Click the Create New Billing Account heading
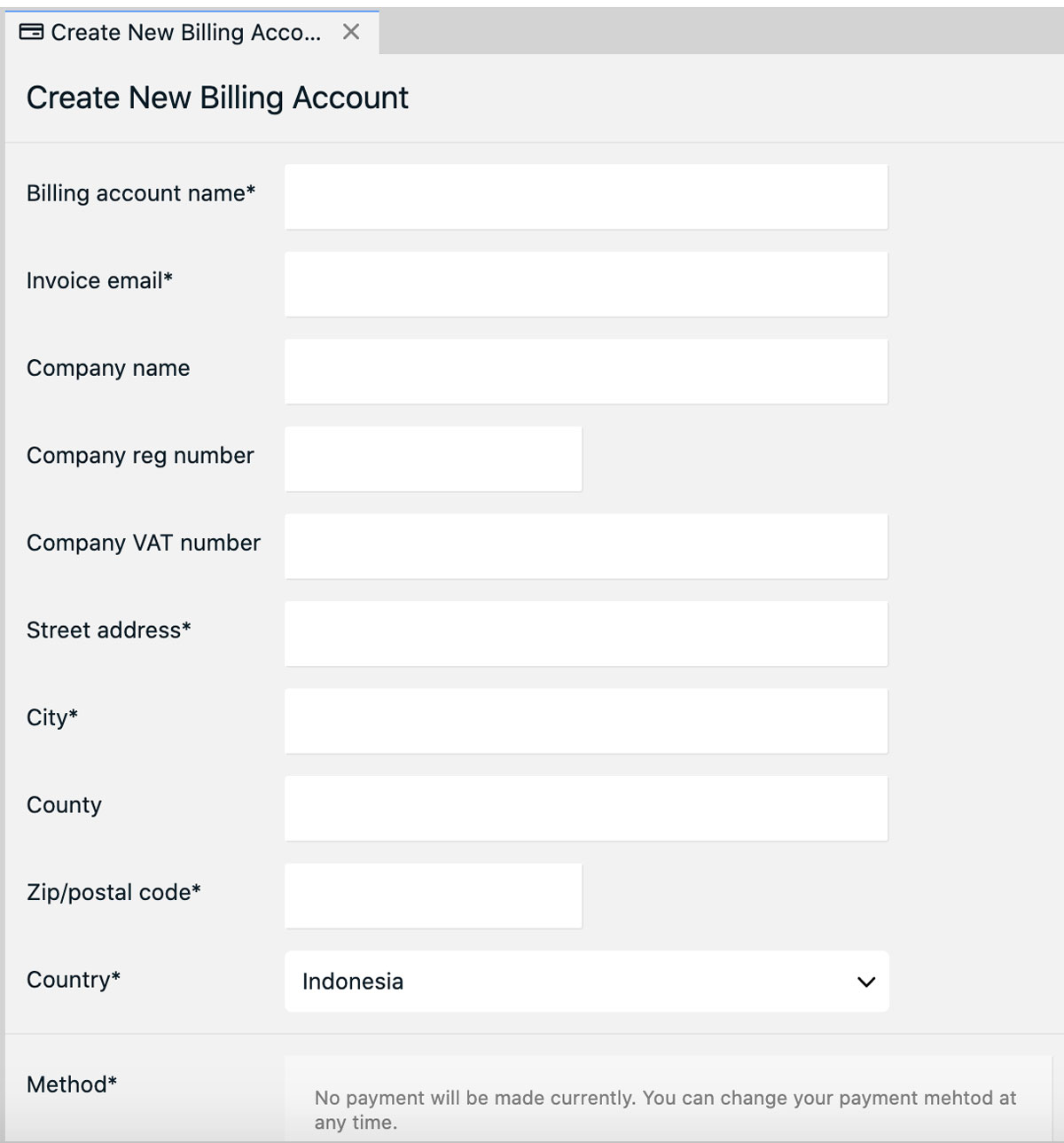The width and height of the screenshot is (1064, 1143). click(217, 98)
